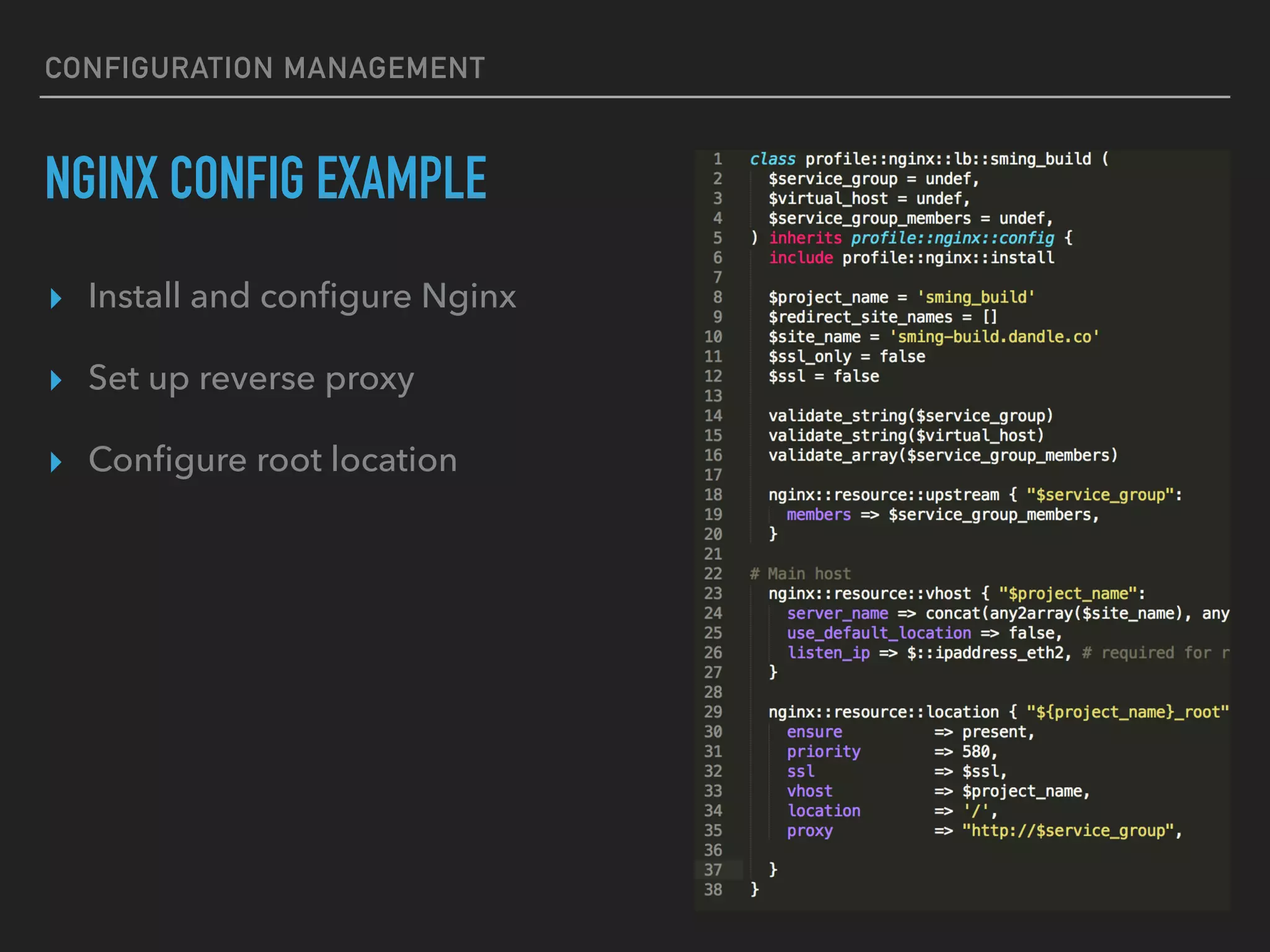Click the '# required for r' comment on line 26
The width and height of the screenshot is (1270, 952).
[1155, 653]
